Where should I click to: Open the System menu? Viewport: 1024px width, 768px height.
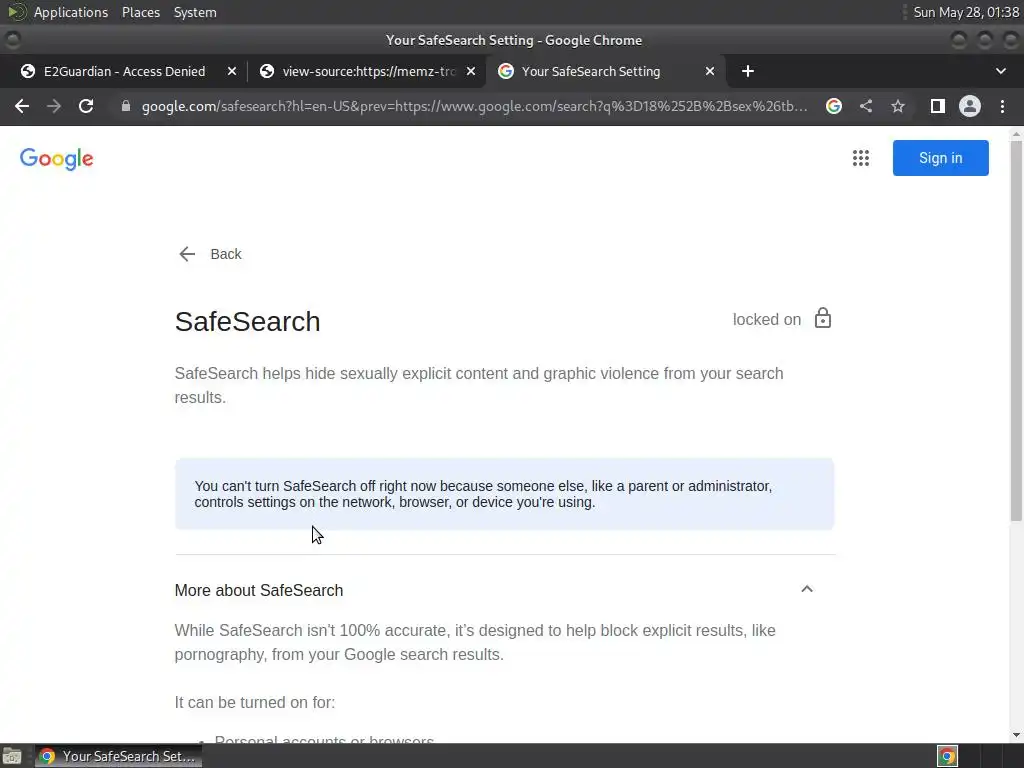pyautogui.click(x=195, y=12)
